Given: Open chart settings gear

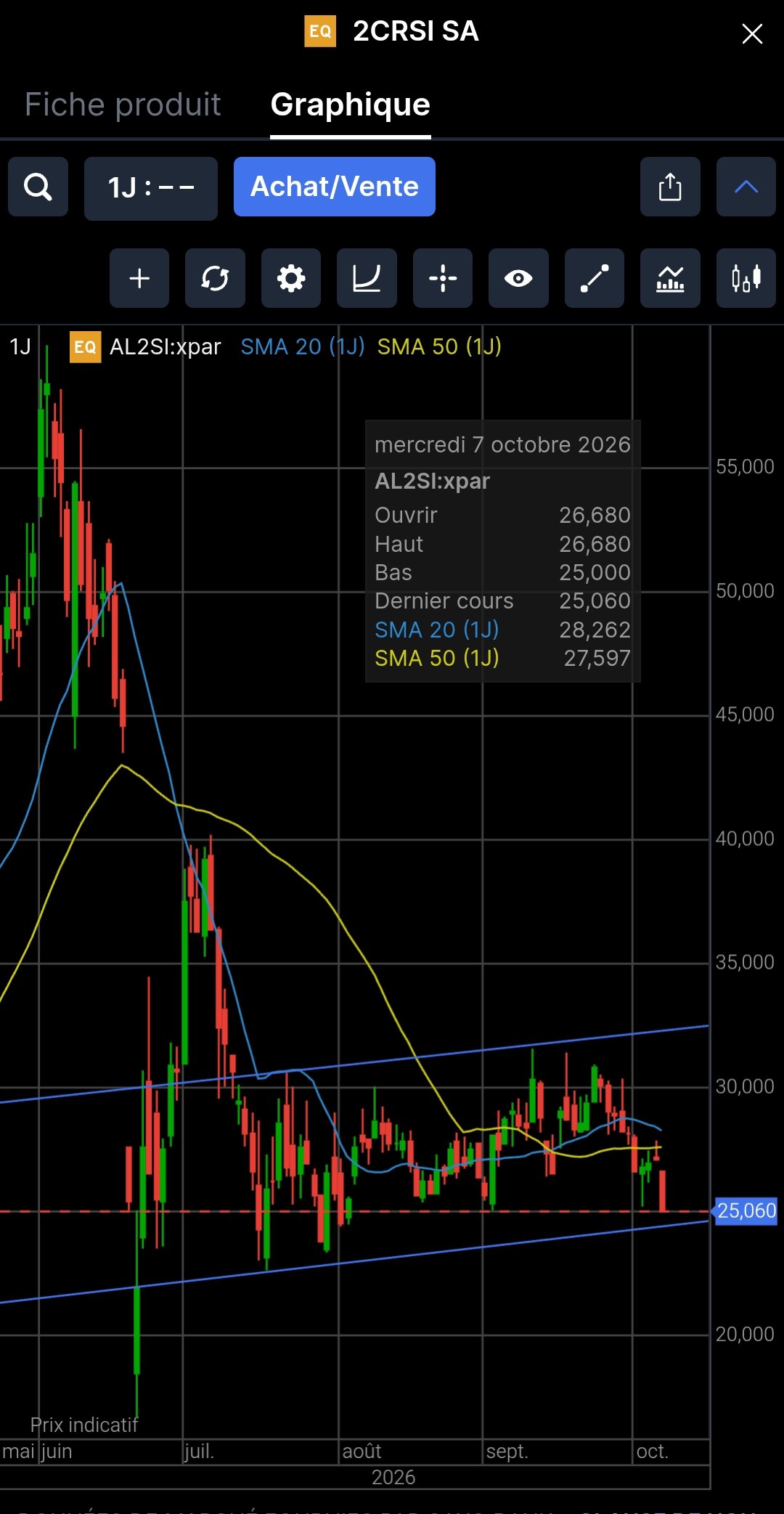Looking at the screenshot, I should [291, 278].
